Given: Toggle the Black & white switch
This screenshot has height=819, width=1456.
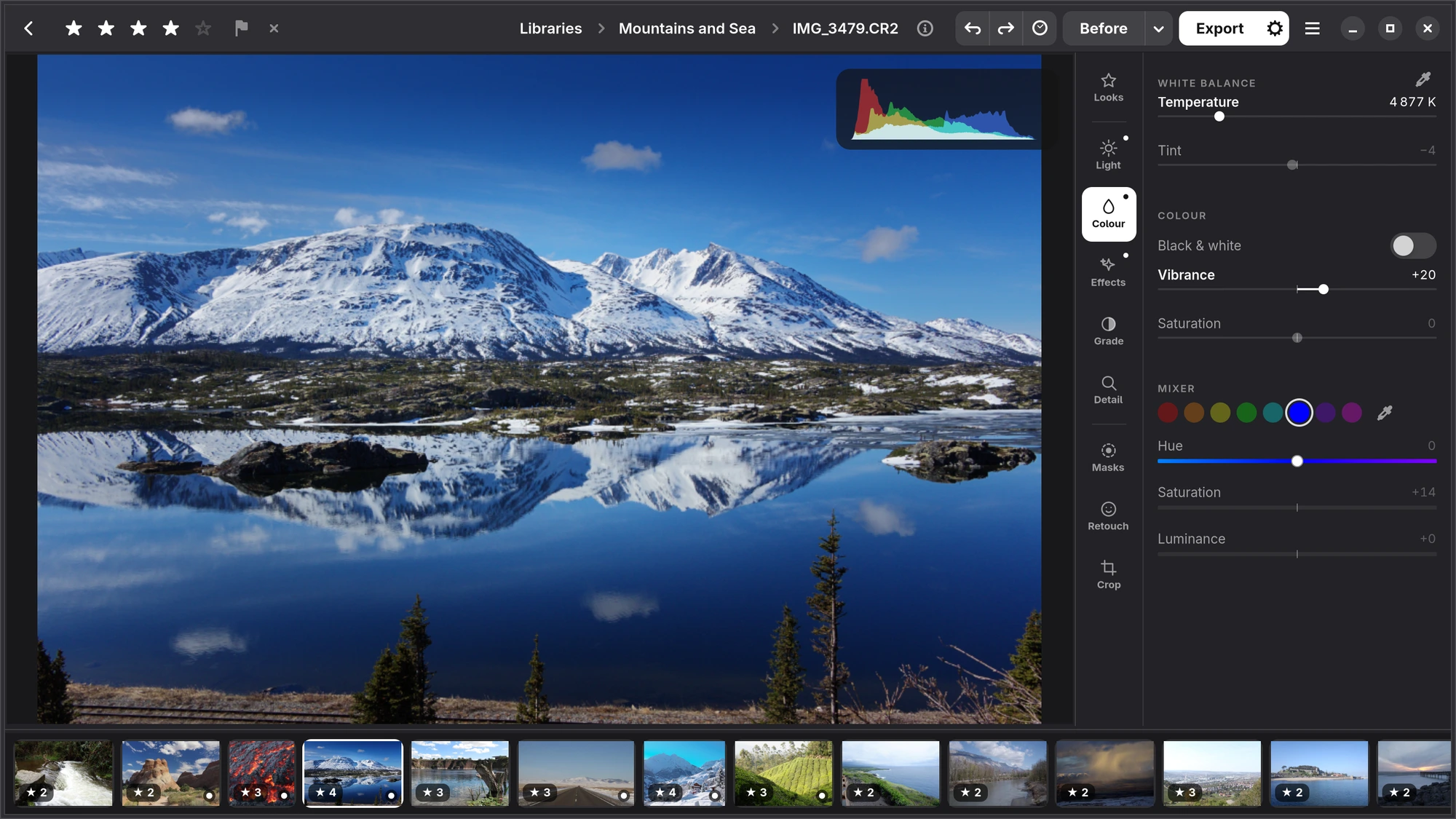Looking at the screenshot, I should tap(1412, 245).
